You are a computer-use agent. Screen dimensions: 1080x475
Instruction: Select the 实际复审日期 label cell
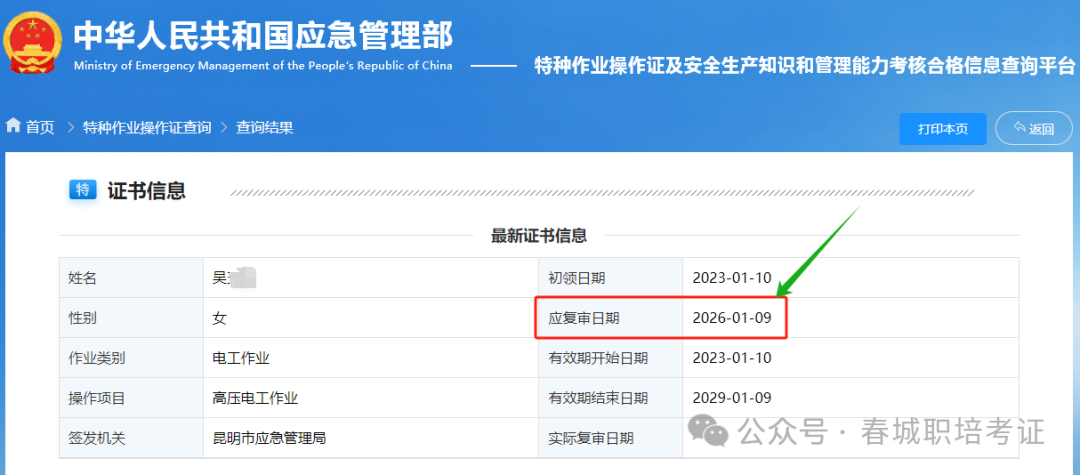(x=610, y=438)
